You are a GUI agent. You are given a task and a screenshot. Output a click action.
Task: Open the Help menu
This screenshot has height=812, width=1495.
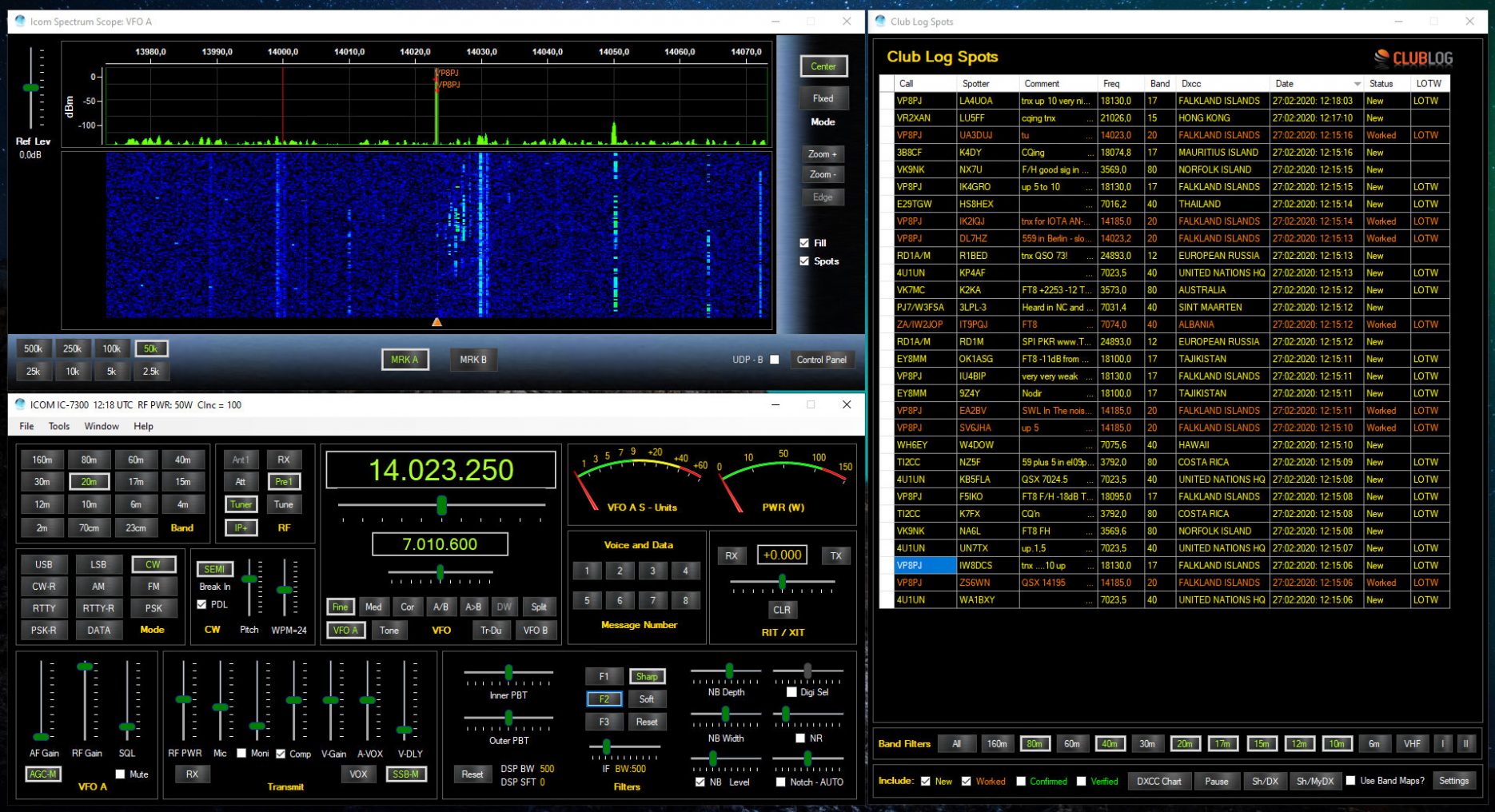[x=144, y=426]
